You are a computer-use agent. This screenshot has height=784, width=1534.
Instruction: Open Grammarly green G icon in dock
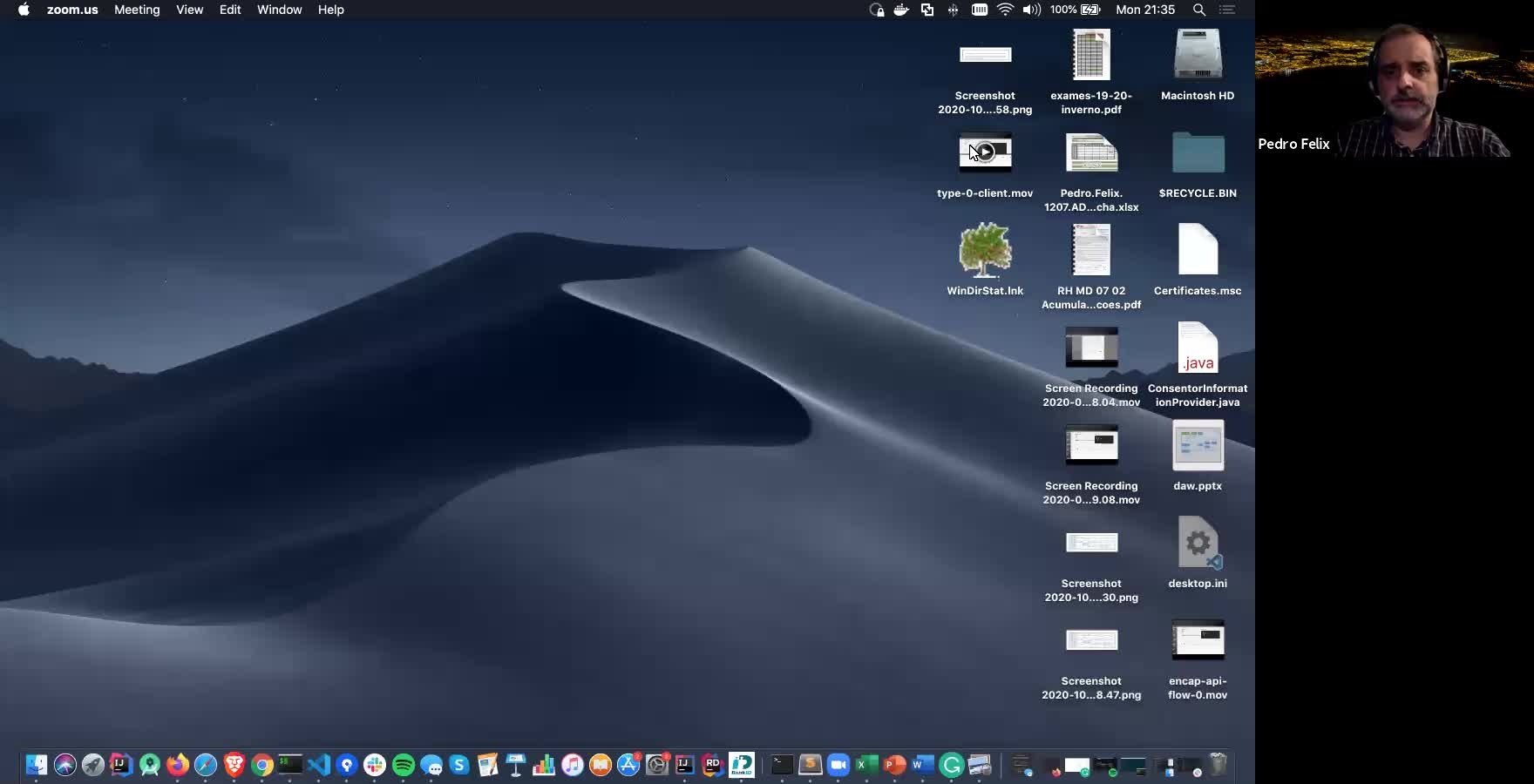tap(952, 765)
